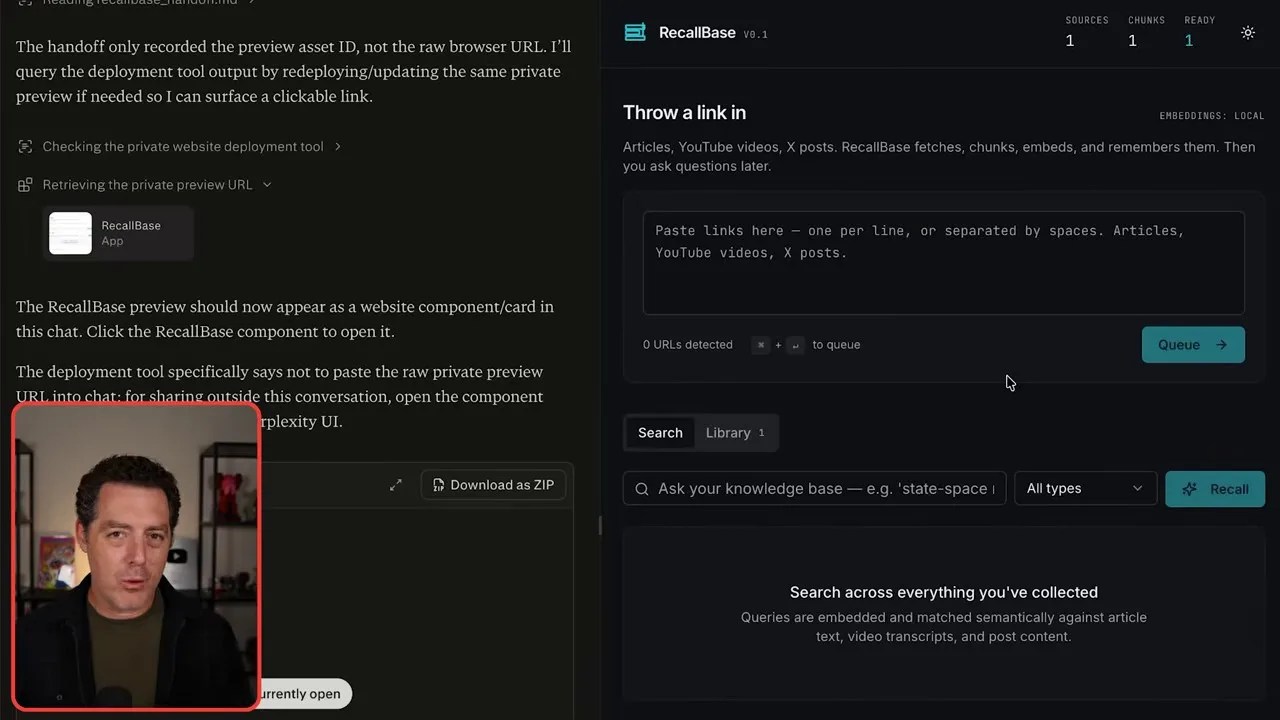Click the EMBEDDINGS: LOCAL label
Screen dimensions: 1280x720
coord(1212,116)
